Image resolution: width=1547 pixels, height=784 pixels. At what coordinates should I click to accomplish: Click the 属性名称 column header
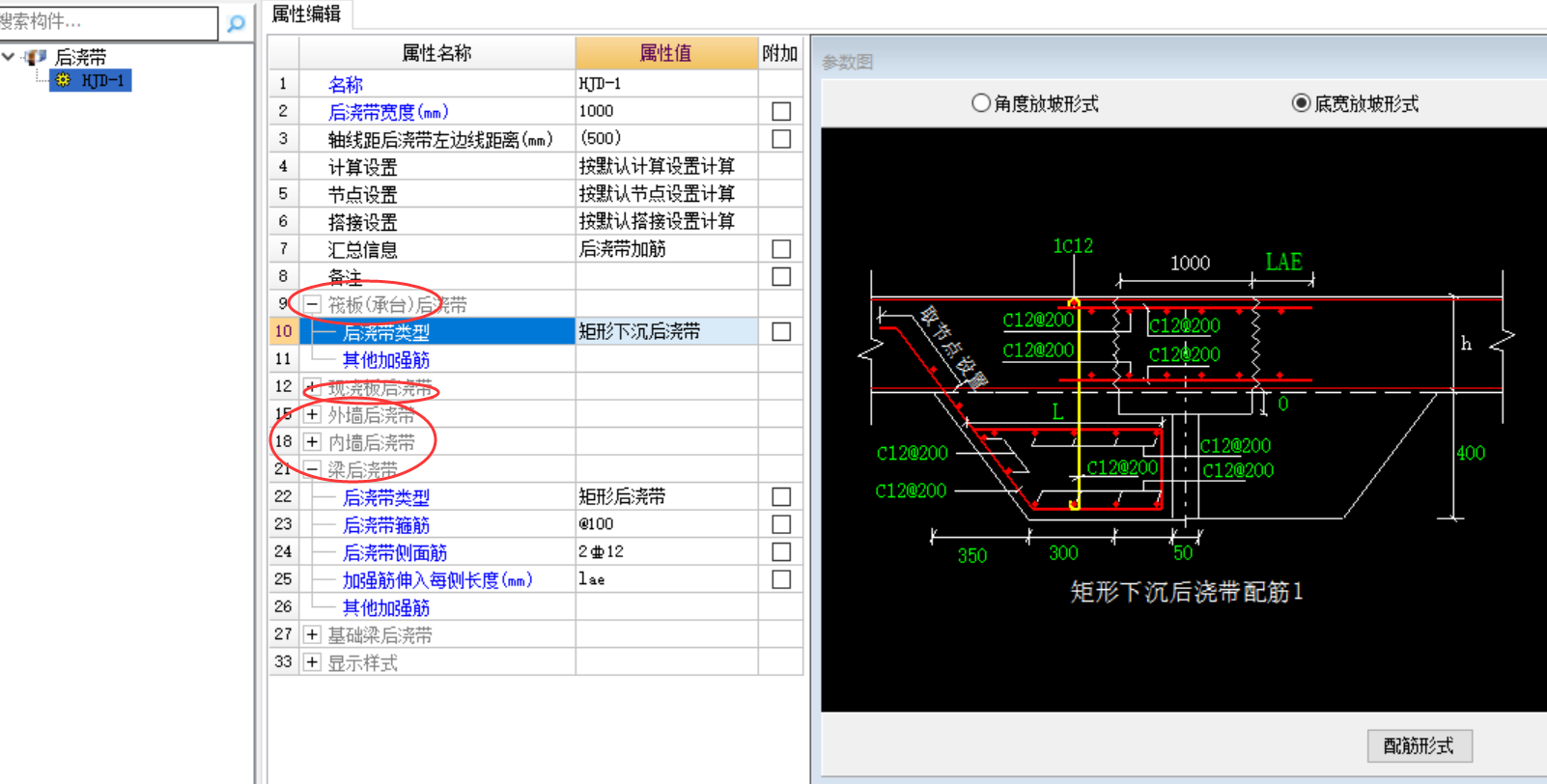[436, 53]
